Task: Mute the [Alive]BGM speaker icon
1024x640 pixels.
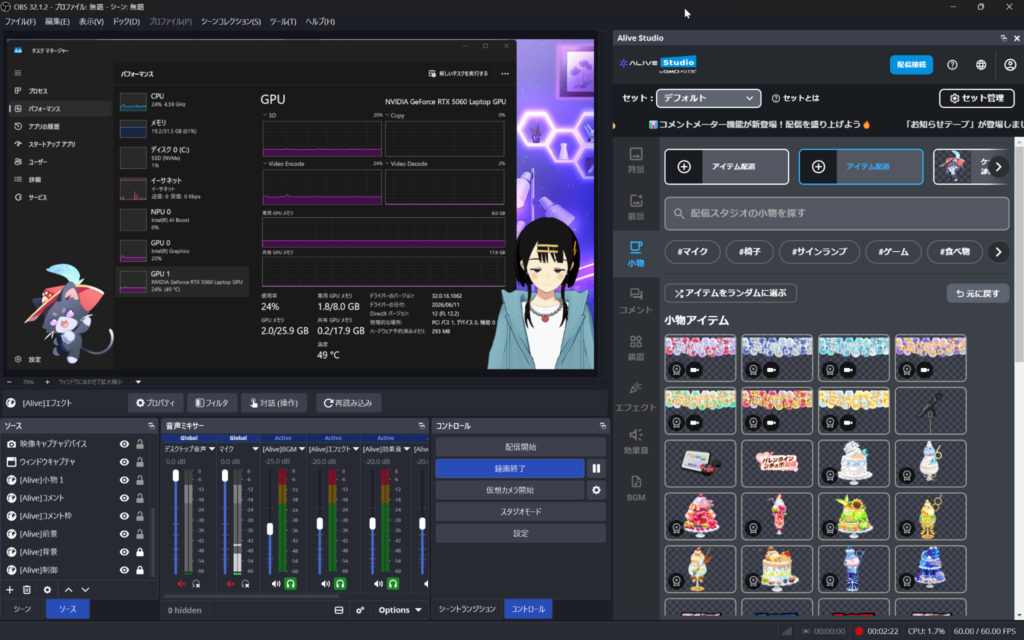Action: click(276, 584)
